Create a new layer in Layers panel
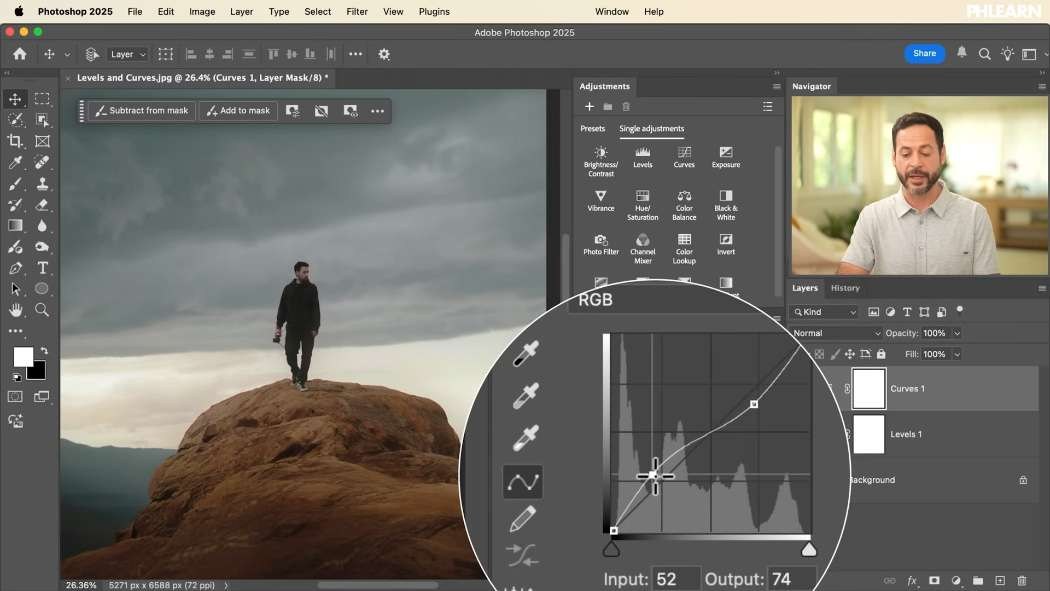1050x591 pixels. coord(1000,580)
